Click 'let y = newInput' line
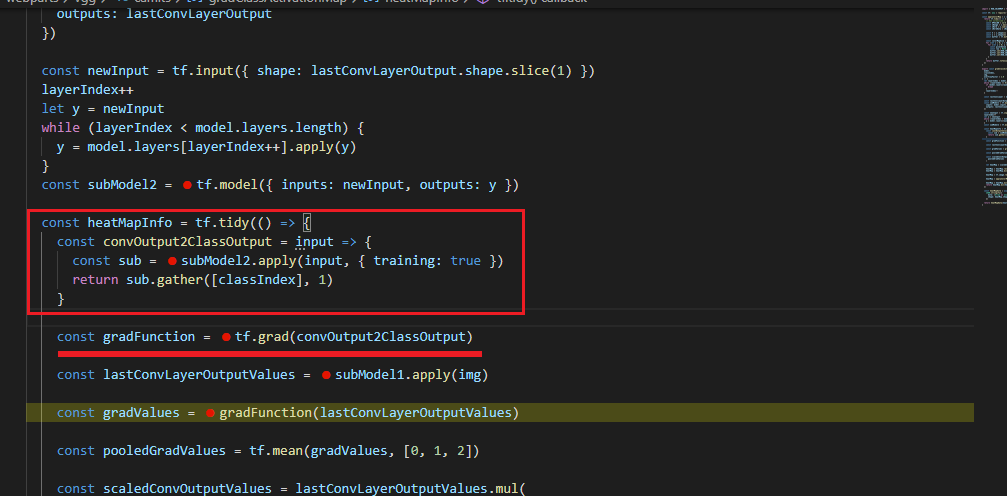1007x496 pixels. click(103, 109)
